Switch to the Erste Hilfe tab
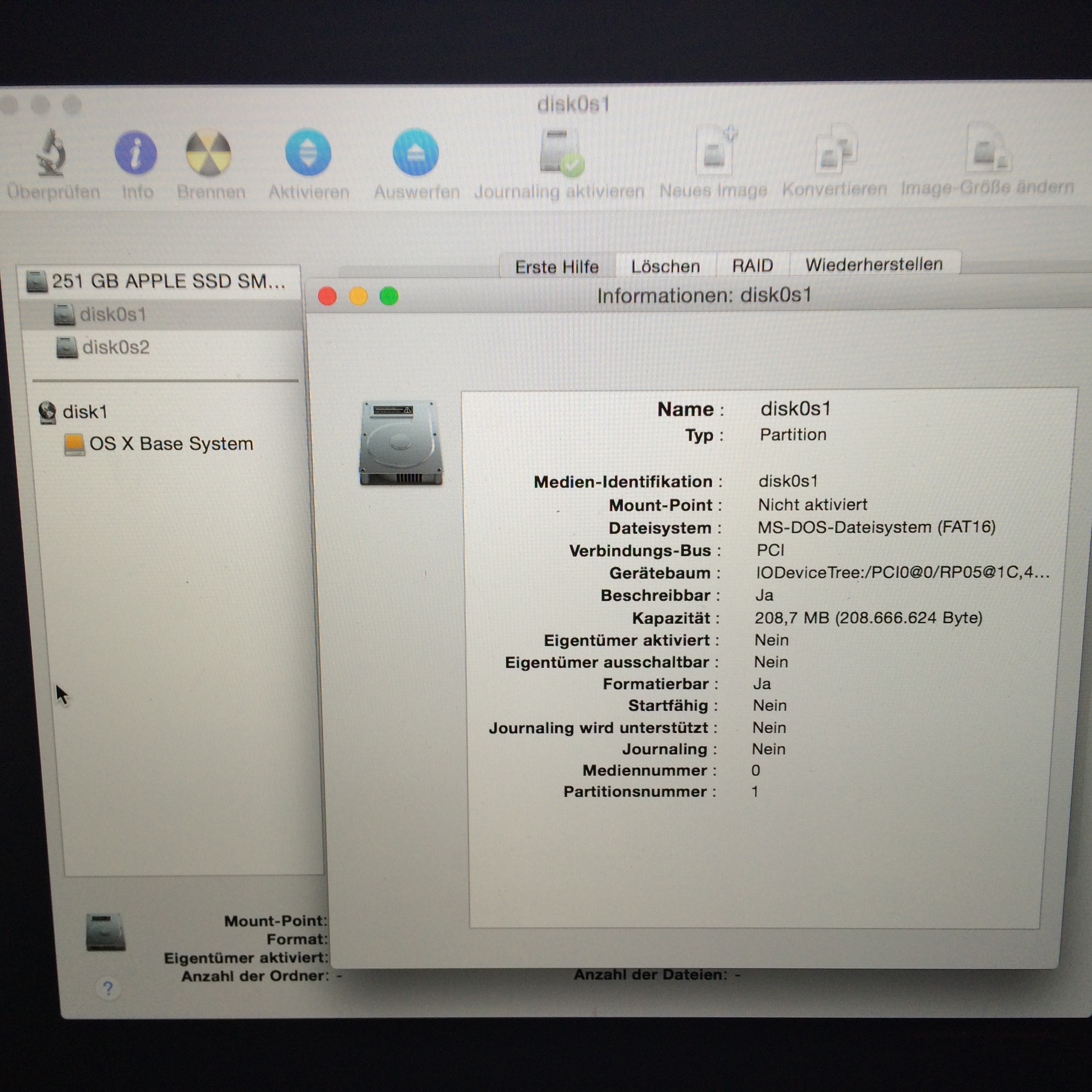Image resolution: width=1092 pixels, height=1092 pixels. coord(557,267)
